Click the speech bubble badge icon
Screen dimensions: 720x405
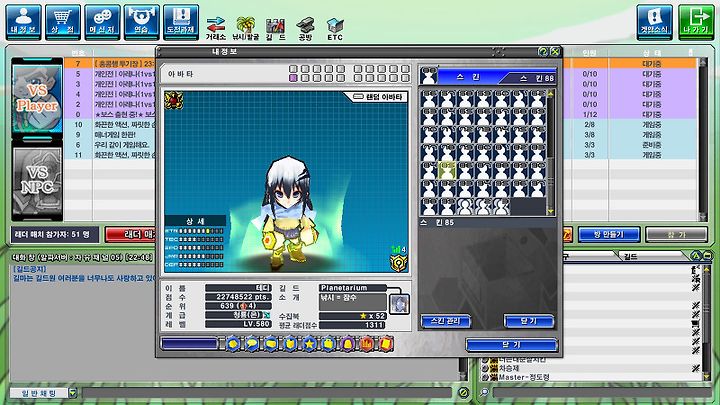tap(252, 343)
